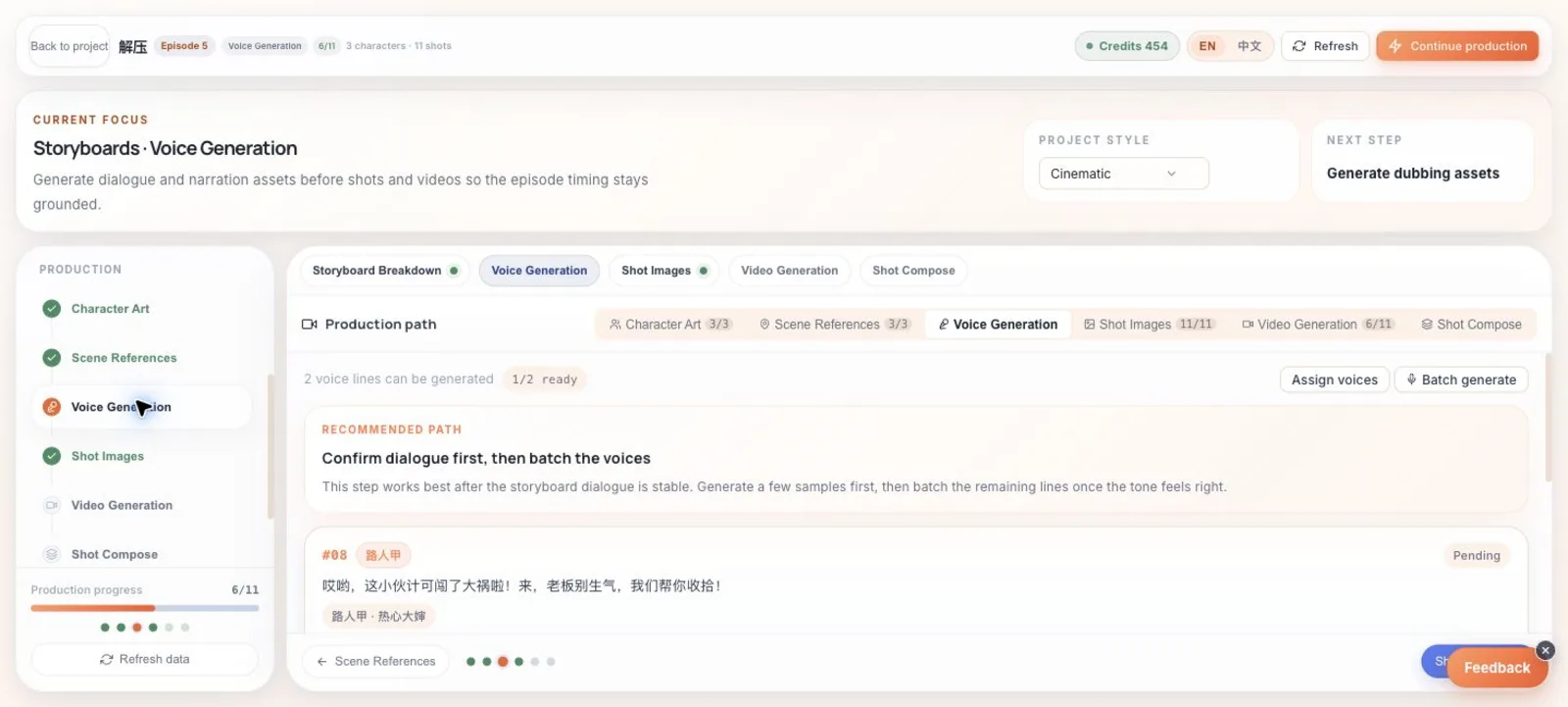Click Continue production button
Screen dimensions: 1568x707
pyautogui.click(x=1457, y=46)
